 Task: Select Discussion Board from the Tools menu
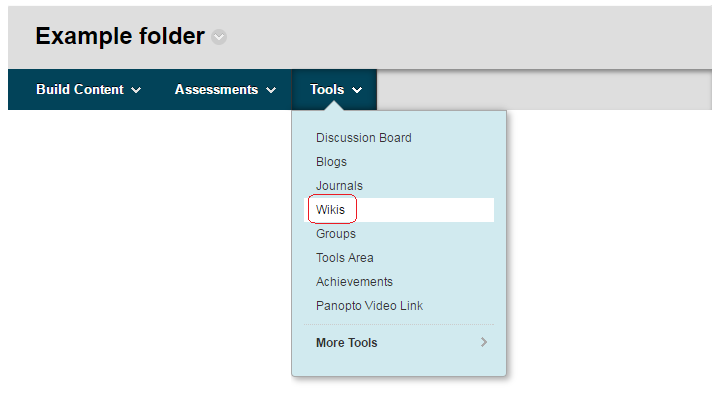pos(364,138)
